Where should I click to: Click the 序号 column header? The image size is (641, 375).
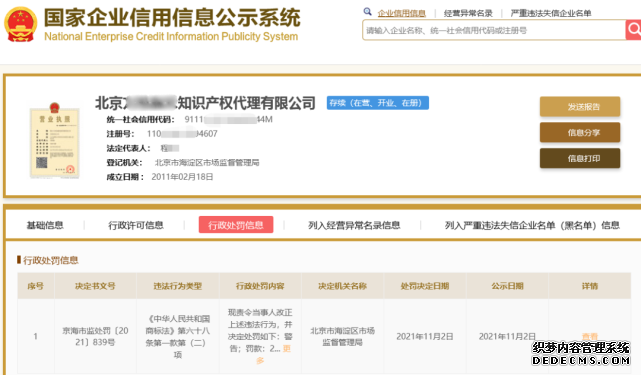coord(36,286)
